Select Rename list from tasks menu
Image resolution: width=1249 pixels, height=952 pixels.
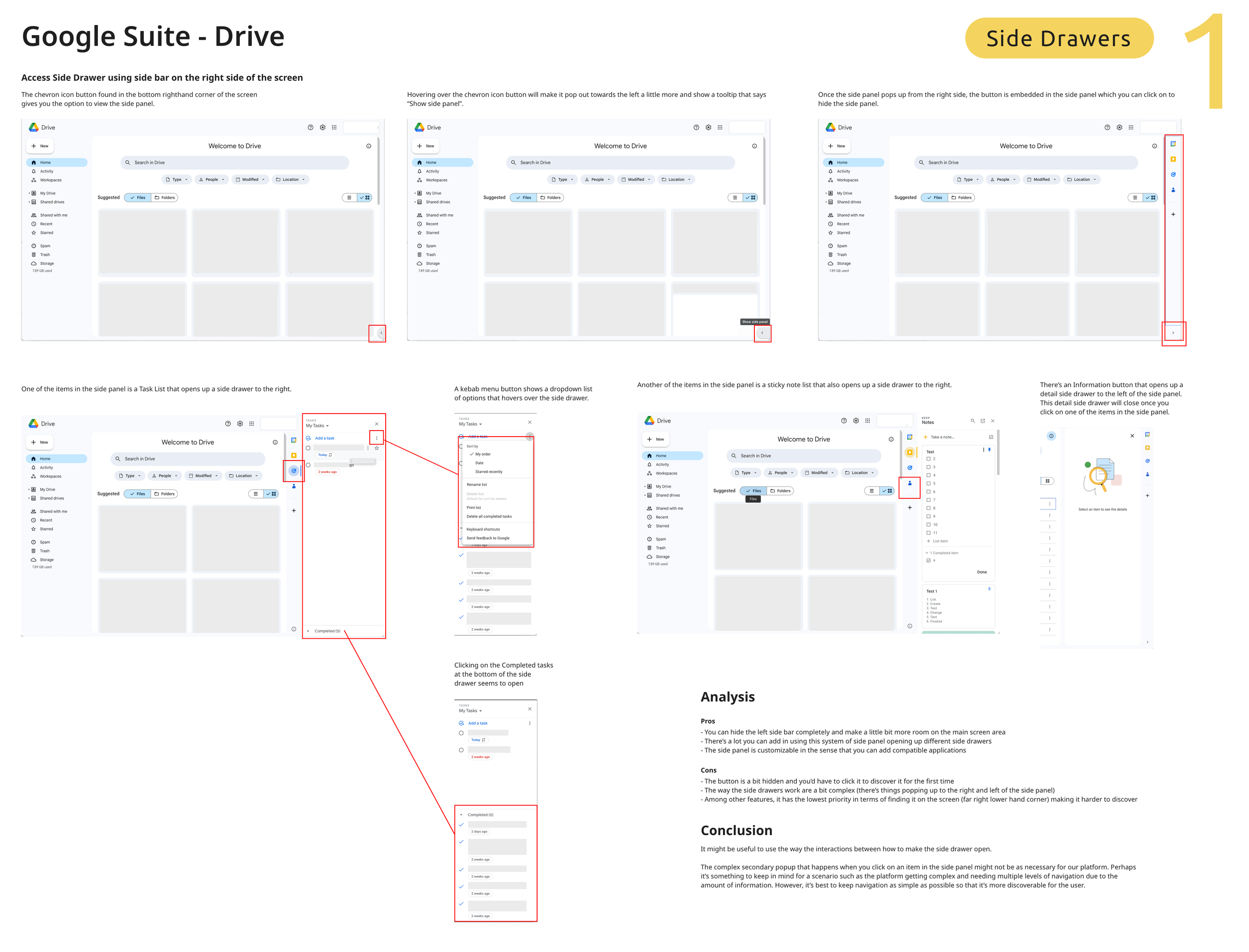point(477,484)
